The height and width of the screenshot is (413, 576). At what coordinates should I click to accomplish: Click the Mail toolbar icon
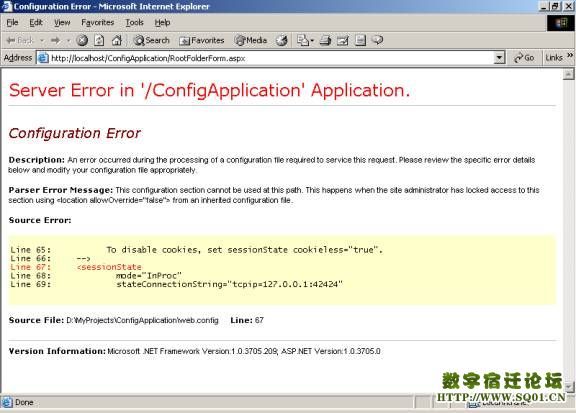(303, 40)
